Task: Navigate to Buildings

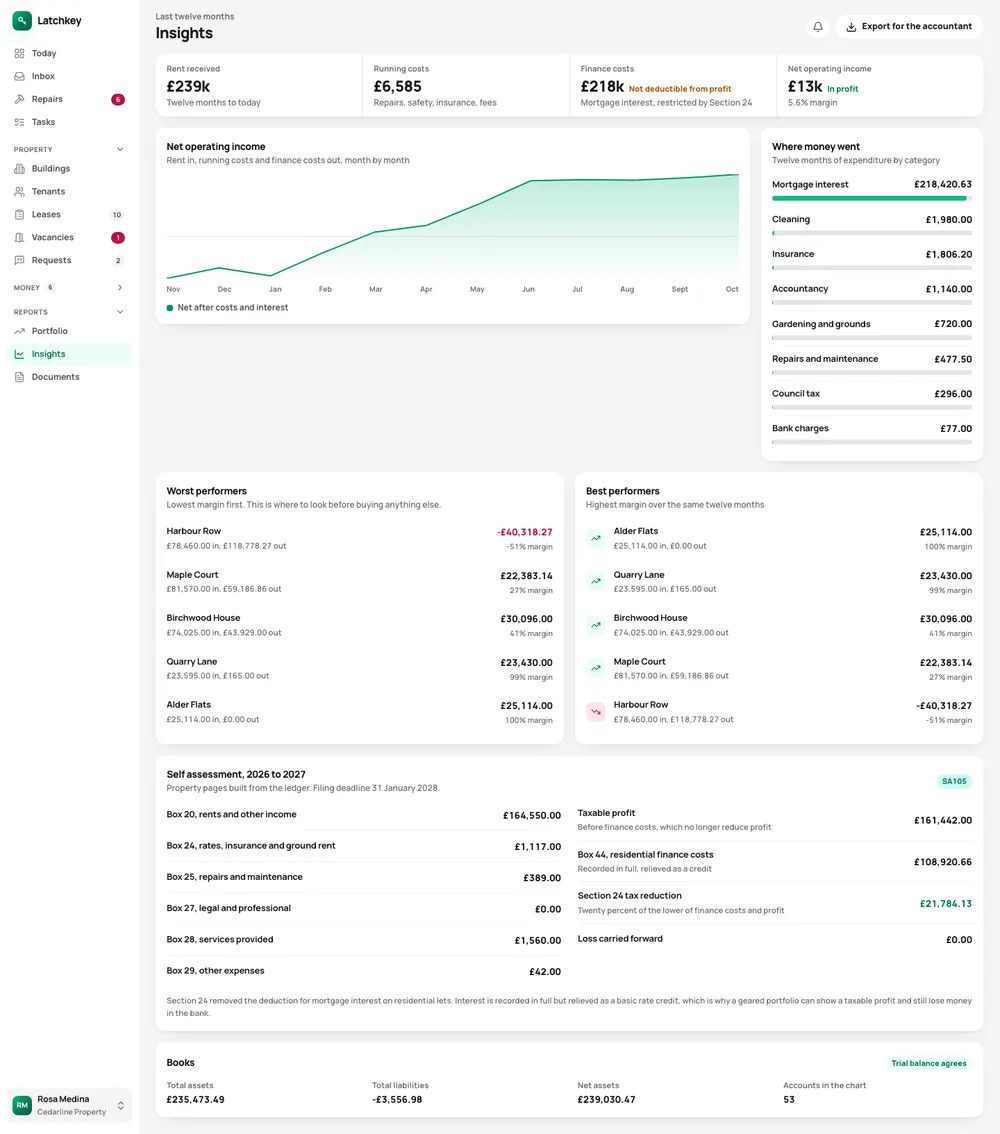Action: [x=69, y=169]
